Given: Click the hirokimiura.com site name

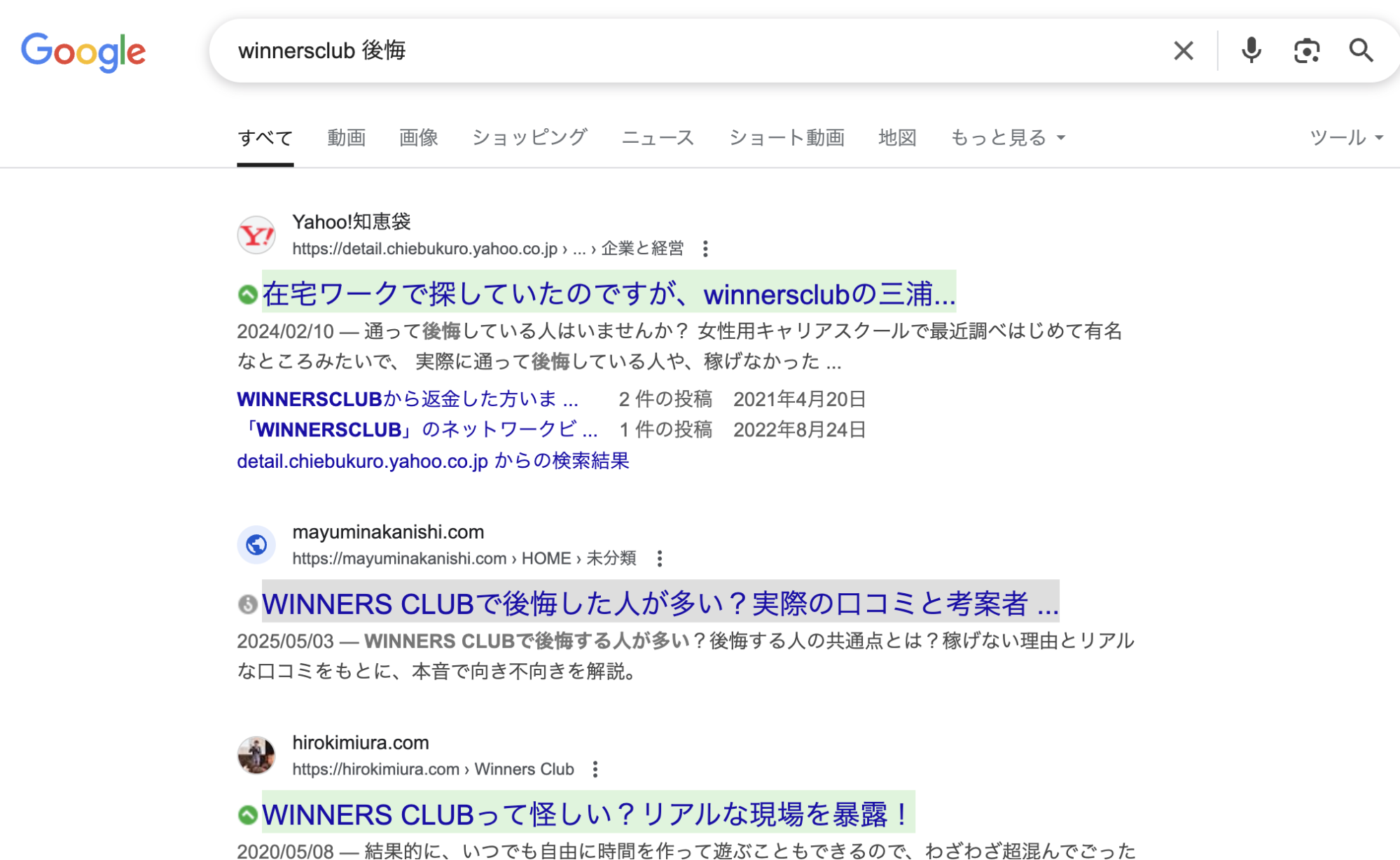Looking at the screenshot, I should click(361, 742).
